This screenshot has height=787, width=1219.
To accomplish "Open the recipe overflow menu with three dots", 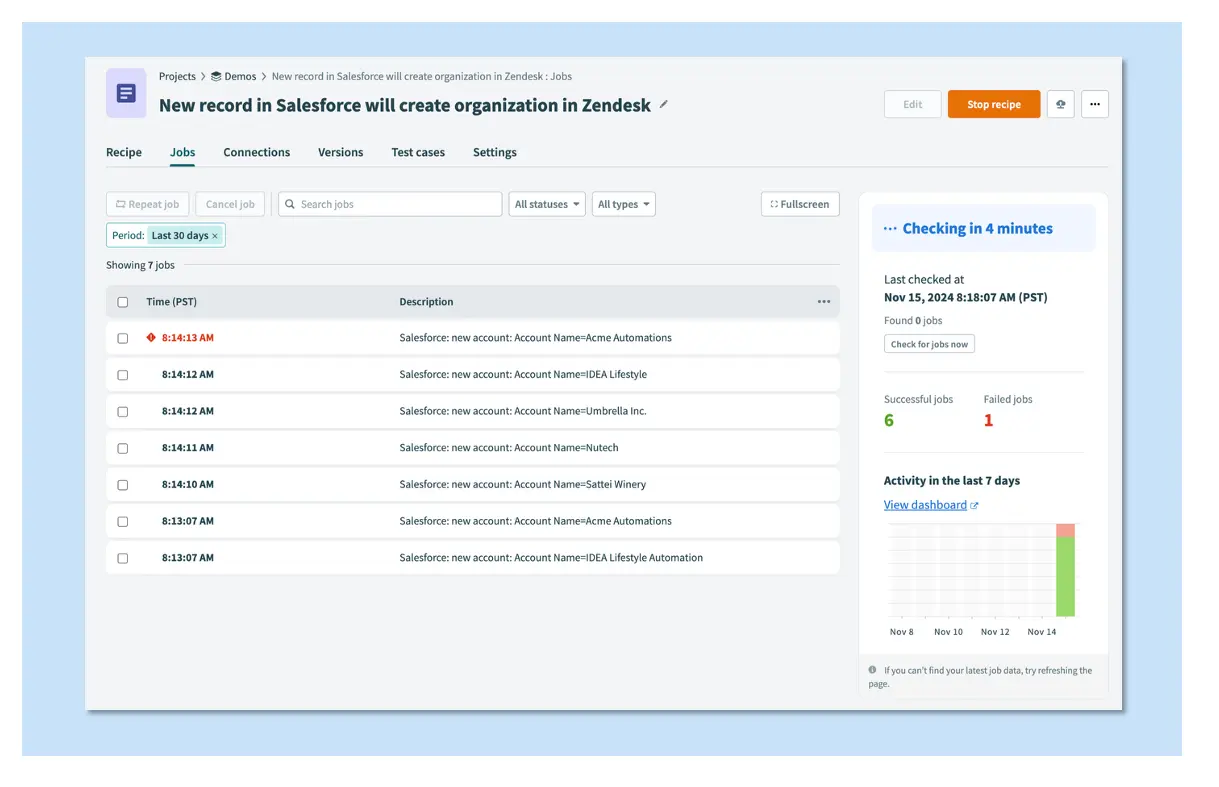I will pyautogui.click(x=1094, y=103).
